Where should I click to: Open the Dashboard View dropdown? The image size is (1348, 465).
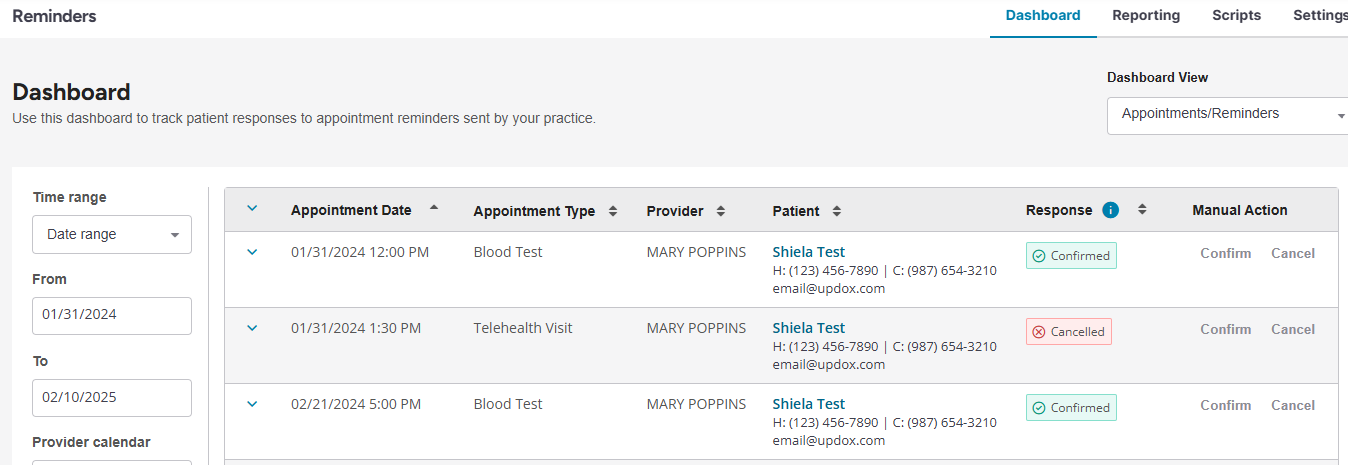pyautogui.click(x=1227, y=115)
